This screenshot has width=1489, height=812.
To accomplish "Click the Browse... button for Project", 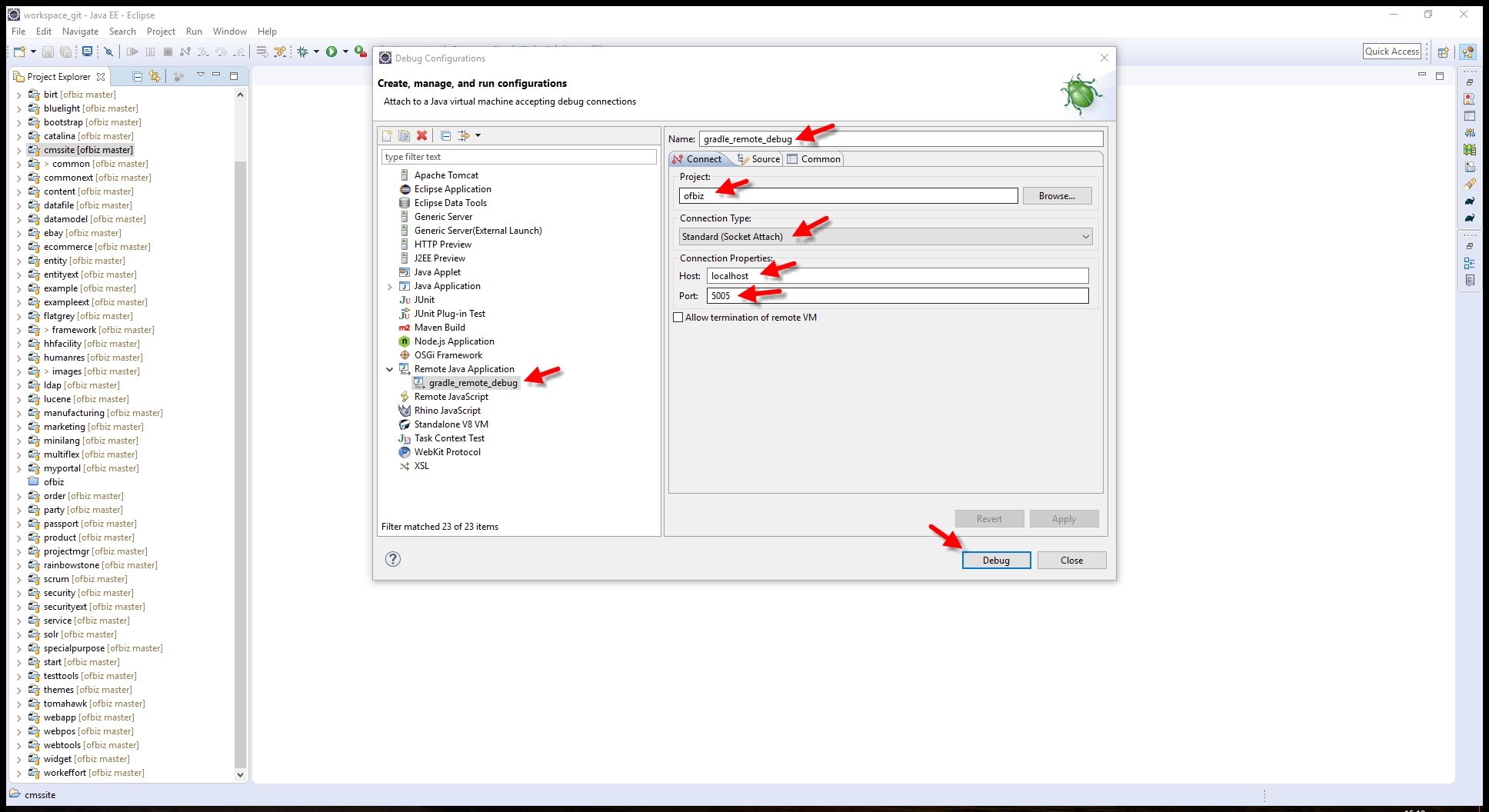I will point(1057,196).
